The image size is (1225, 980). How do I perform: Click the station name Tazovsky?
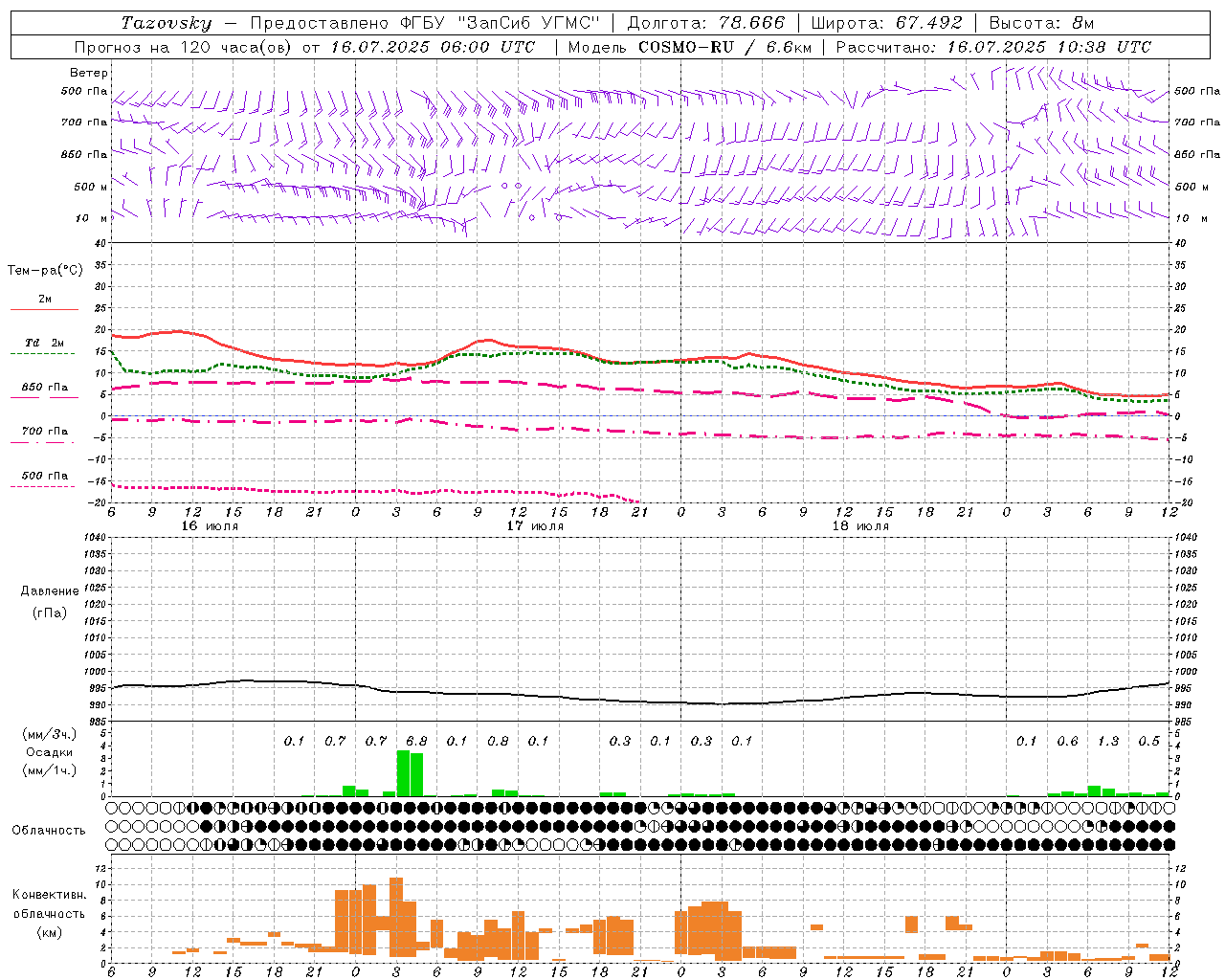[166, 23]
